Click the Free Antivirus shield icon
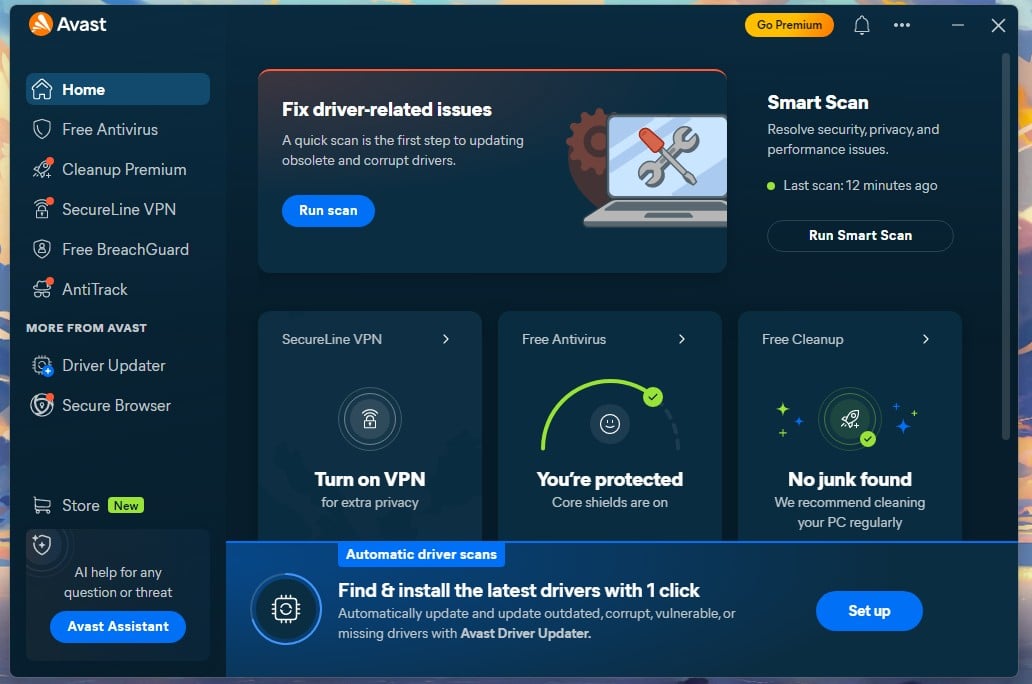 pos(42,130)
